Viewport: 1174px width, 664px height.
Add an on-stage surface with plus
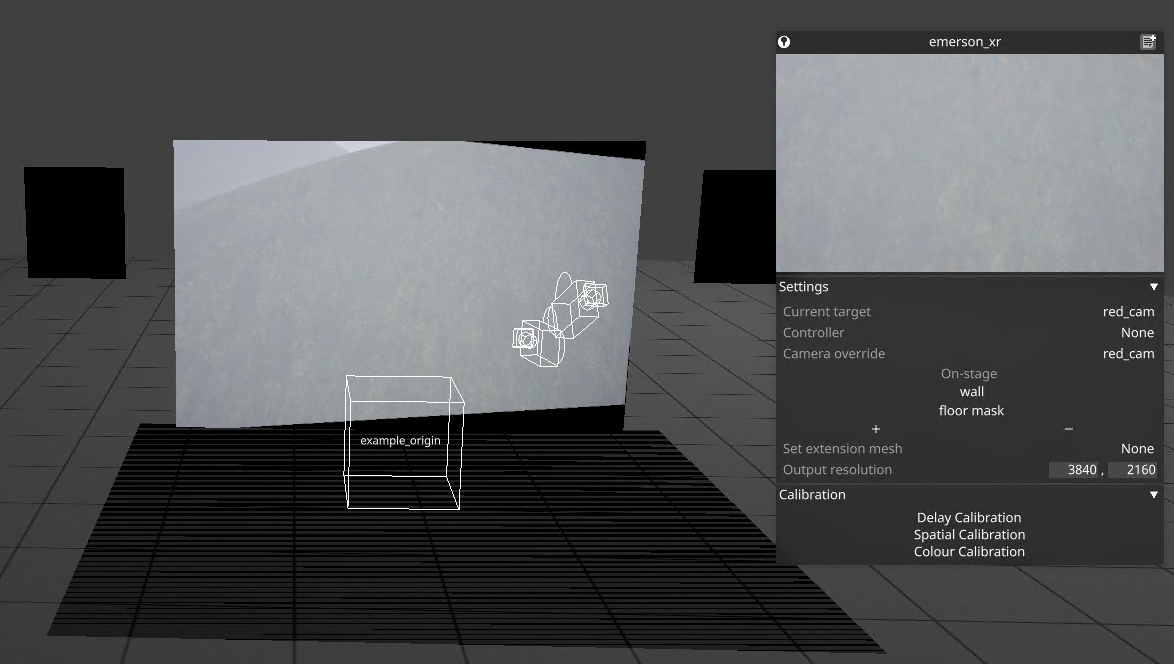876,429
